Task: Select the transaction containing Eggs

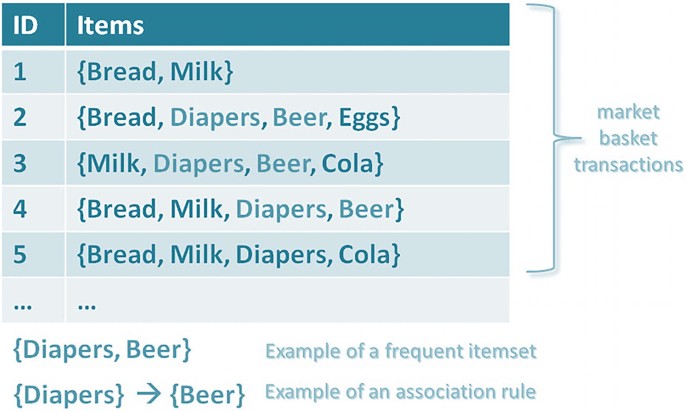Action: click(238, 117)
